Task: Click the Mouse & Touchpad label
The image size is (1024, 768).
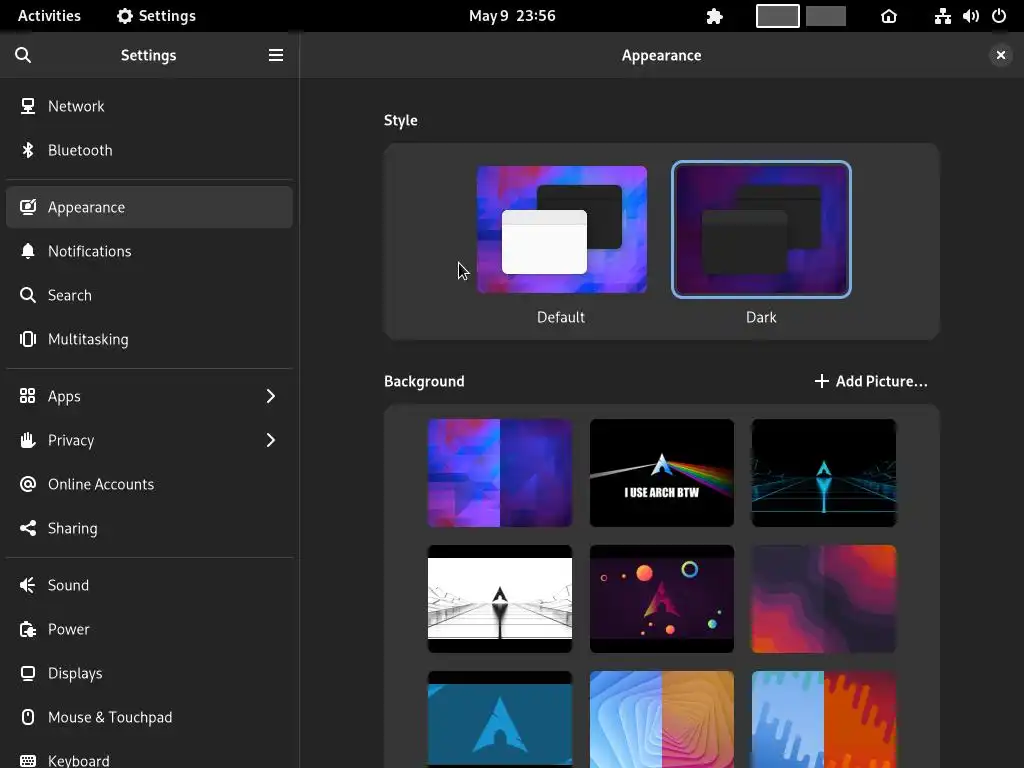Action: click(110, 717)
